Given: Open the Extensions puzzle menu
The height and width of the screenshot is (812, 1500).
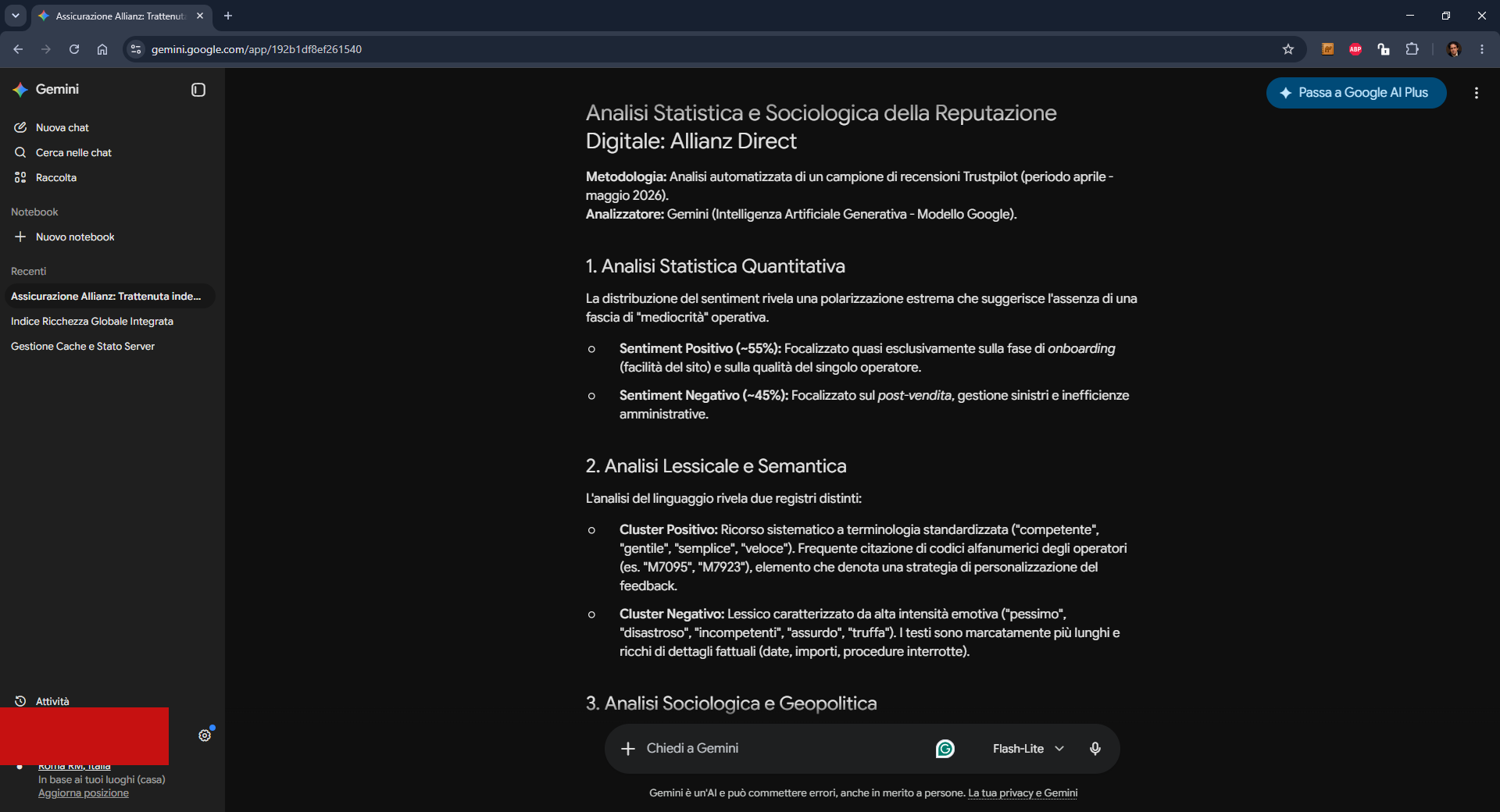Looking at the screenshot, I should (1412, 49).
